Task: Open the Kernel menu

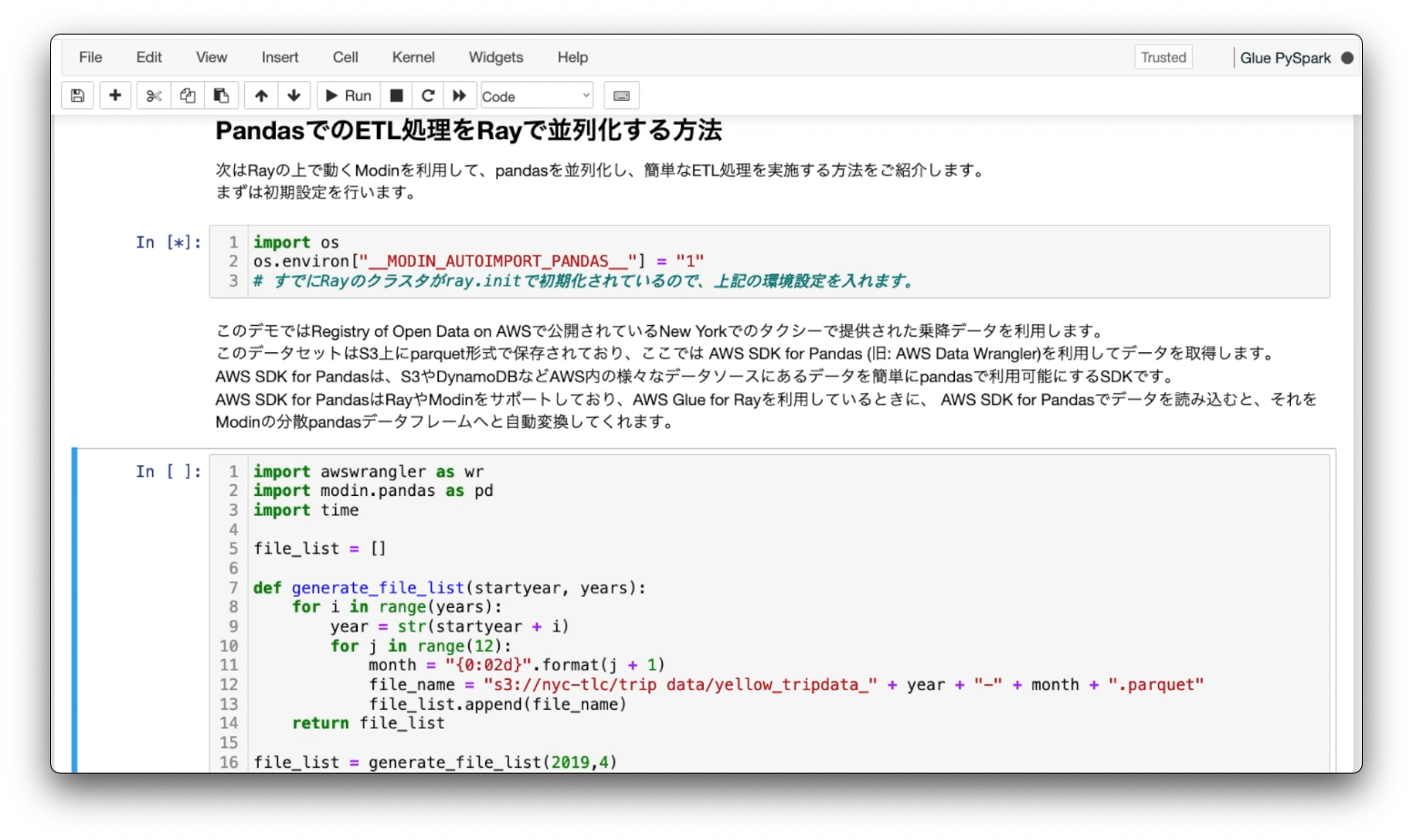Action: pyautogui.click(x=413, y=57)
